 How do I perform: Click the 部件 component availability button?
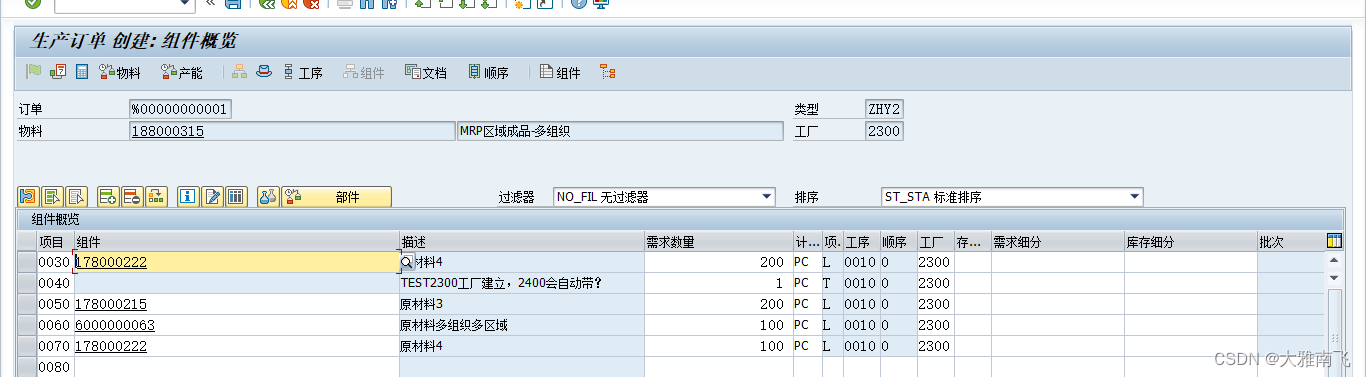click(x=336, y=197)
